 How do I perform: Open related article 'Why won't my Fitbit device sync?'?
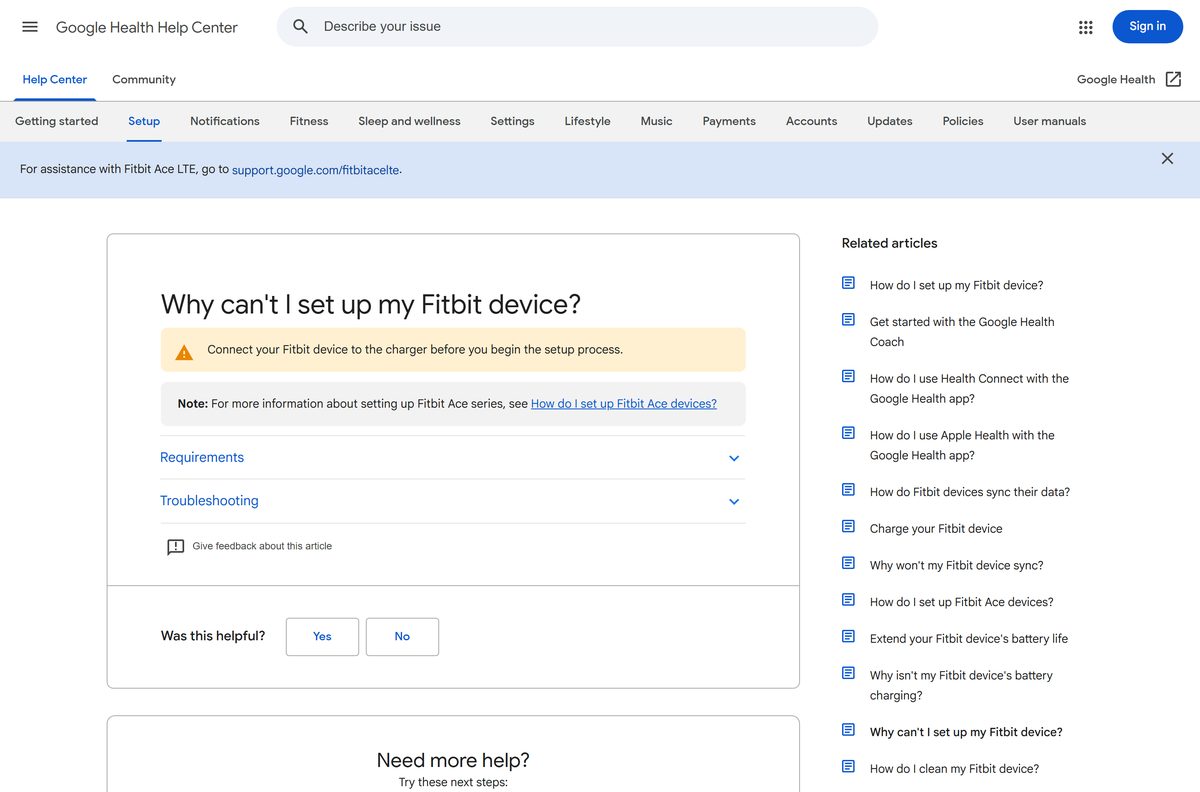957,565
